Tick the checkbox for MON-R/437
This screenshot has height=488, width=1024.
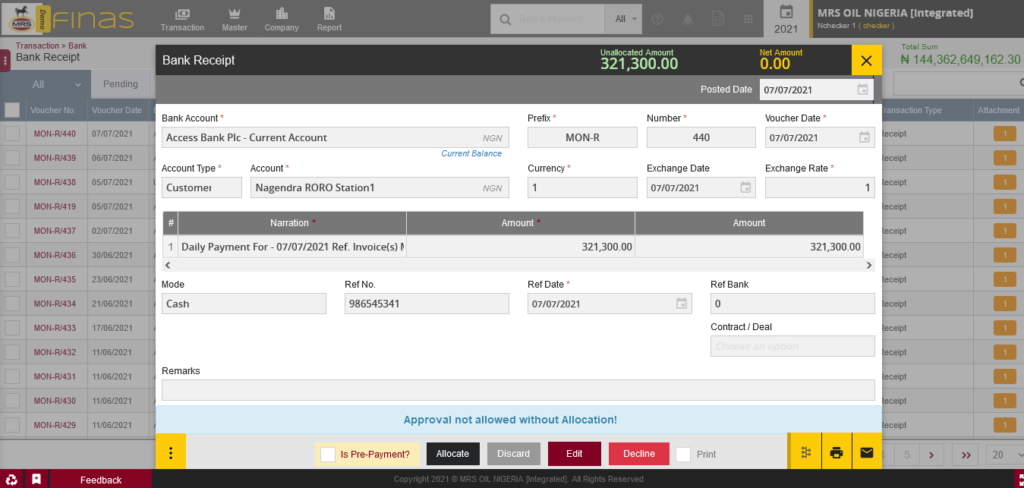point(12,231)
